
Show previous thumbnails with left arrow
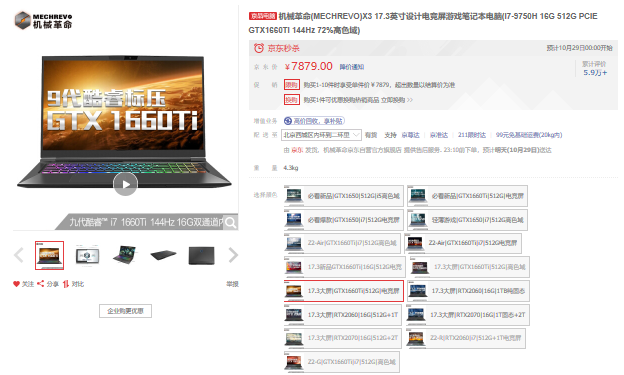pos(19,255)
